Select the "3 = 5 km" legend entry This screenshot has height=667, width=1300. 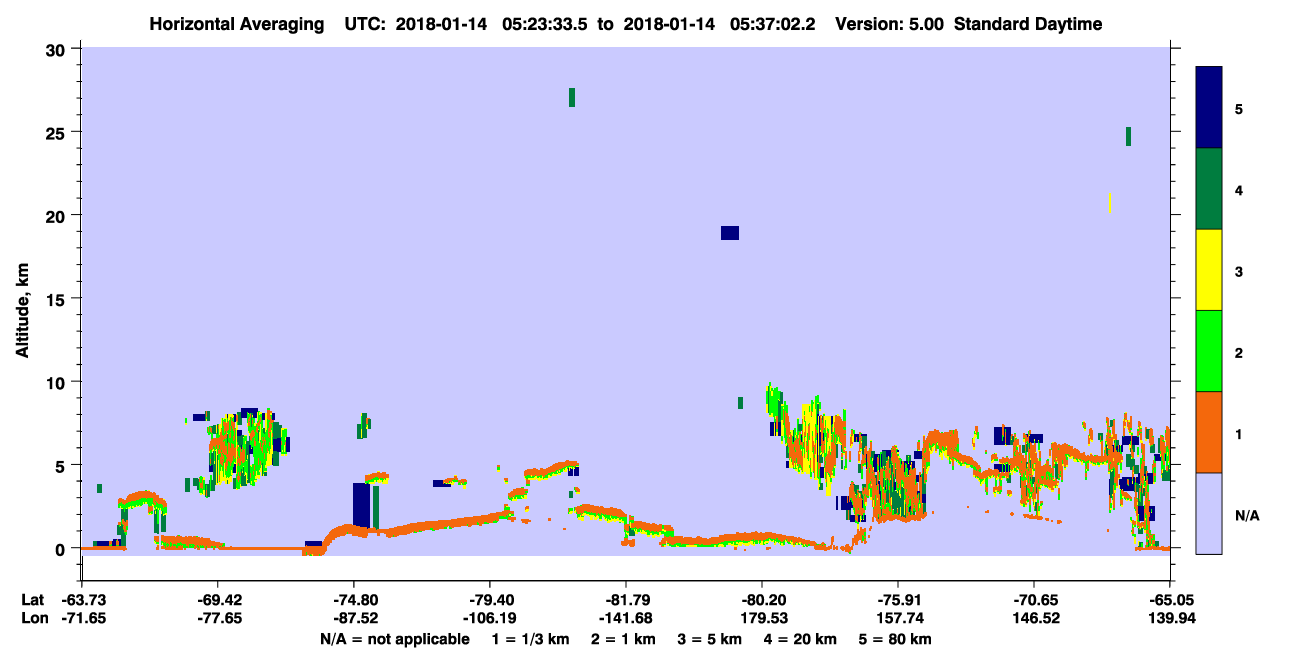coord(712,638)
